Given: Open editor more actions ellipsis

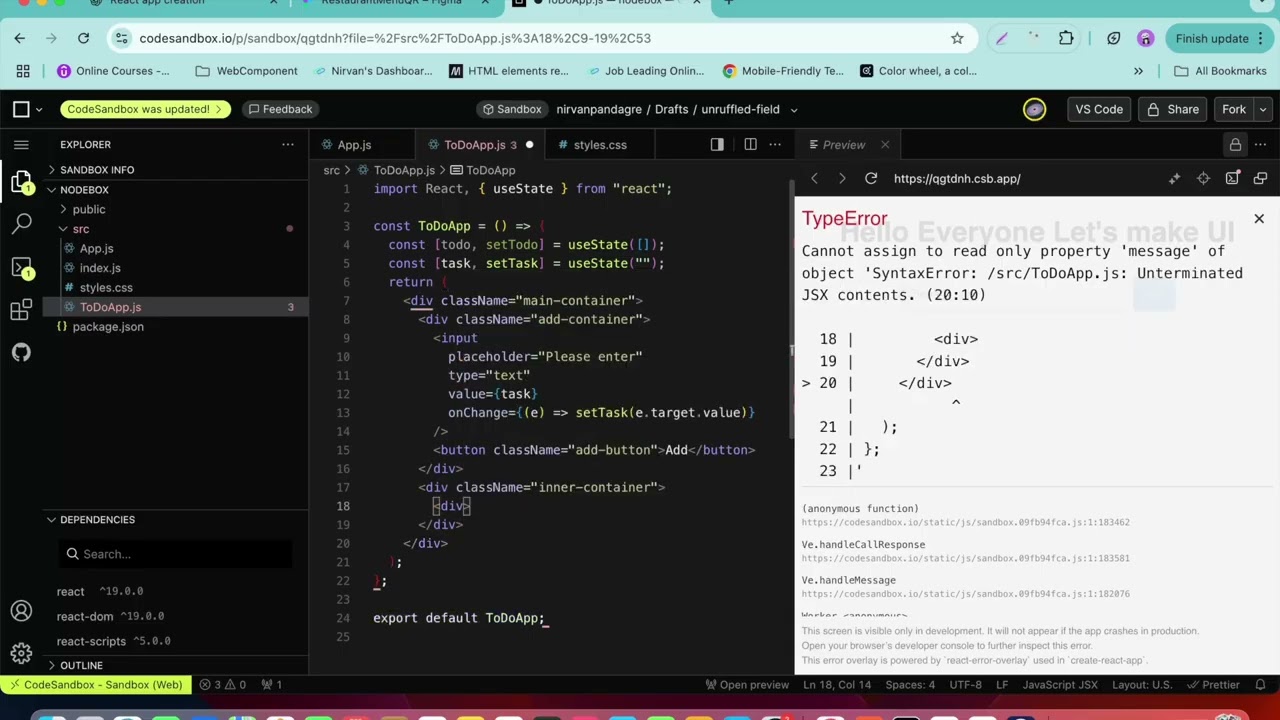Looking at the screenshot, I should coord(775,145).
